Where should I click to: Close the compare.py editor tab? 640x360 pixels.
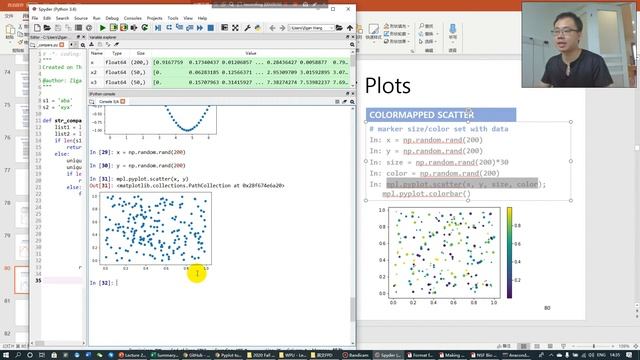[x=62, y=45]
